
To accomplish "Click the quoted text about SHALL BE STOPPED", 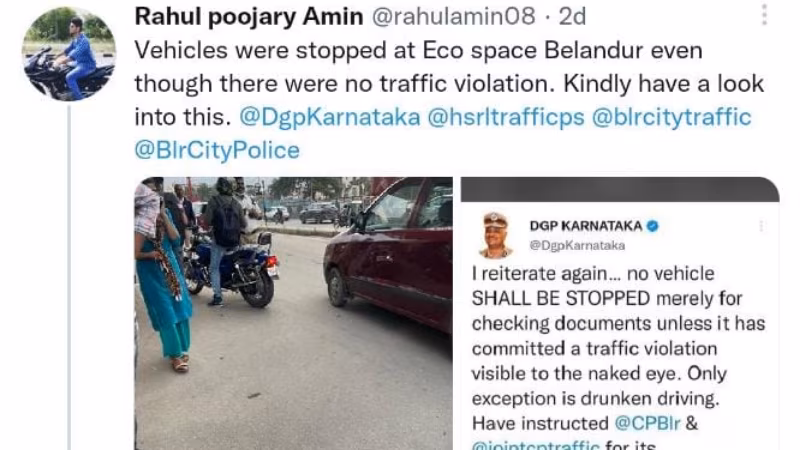I will click(x=618, y=348).
